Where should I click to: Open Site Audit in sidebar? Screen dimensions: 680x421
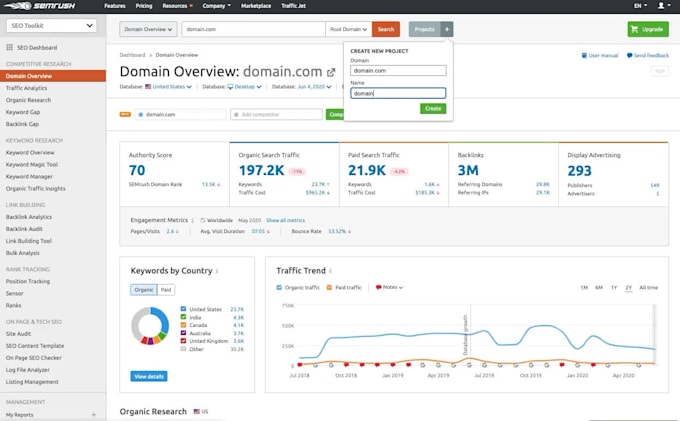(x=18, y=334)
